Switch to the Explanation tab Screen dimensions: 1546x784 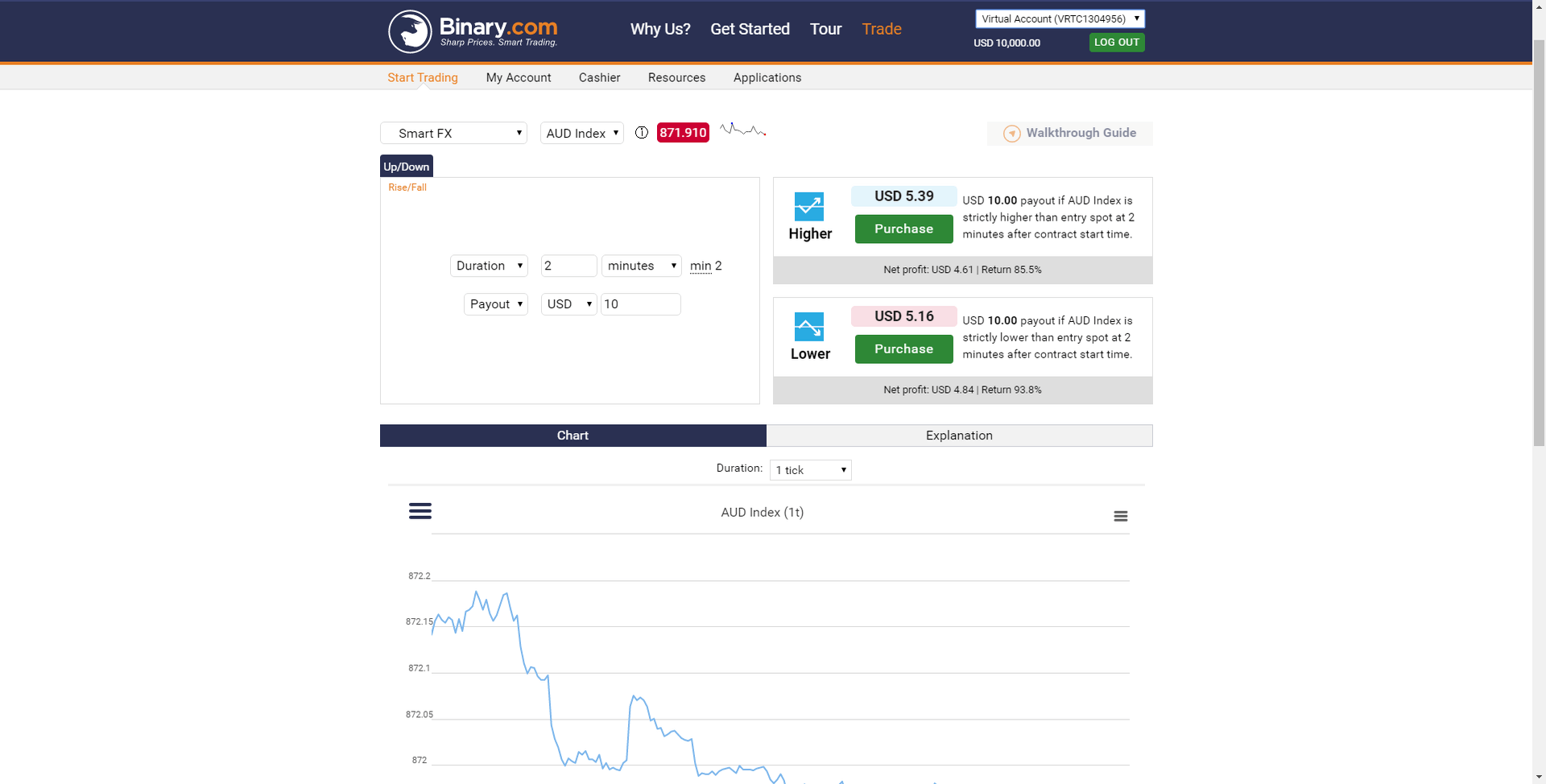tap(960, 435)
